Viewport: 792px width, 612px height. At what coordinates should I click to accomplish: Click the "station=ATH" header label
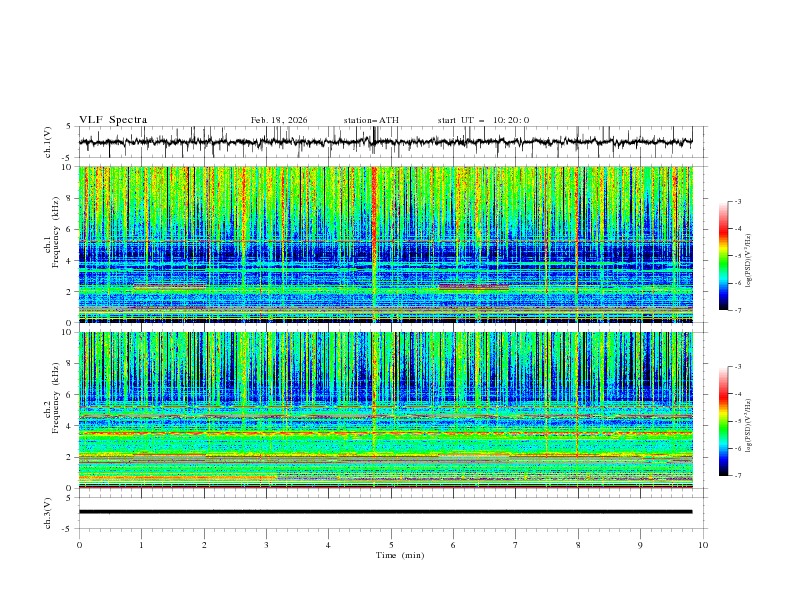(x=371, y=120)
